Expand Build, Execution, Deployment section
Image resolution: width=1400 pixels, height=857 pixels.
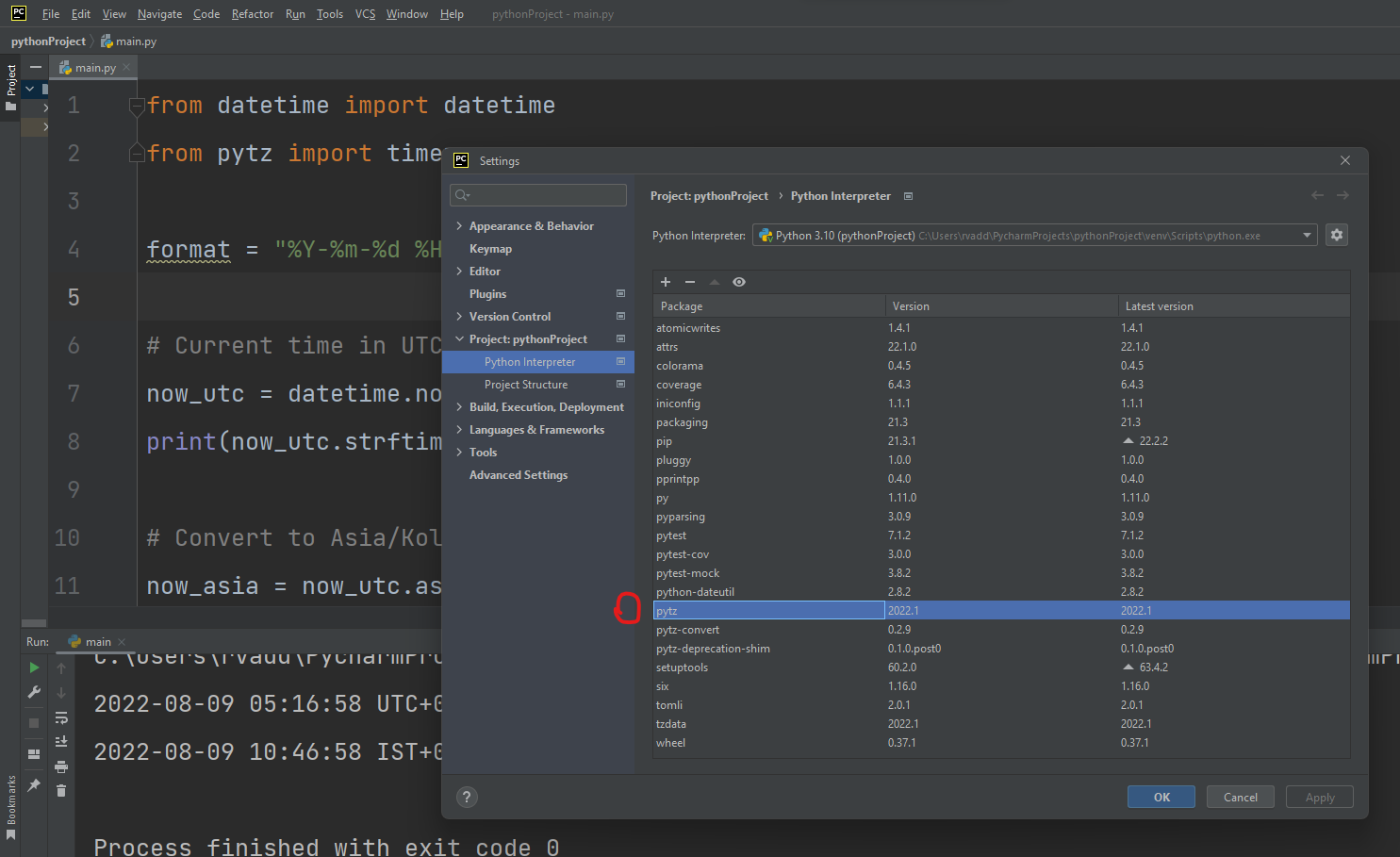459,407
